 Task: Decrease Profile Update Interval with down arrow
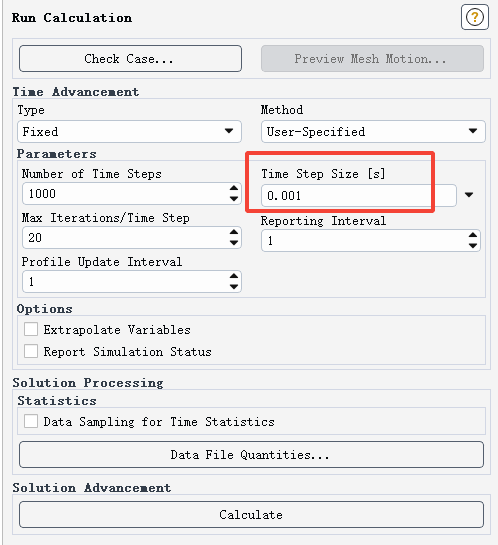tap(234, 287)
